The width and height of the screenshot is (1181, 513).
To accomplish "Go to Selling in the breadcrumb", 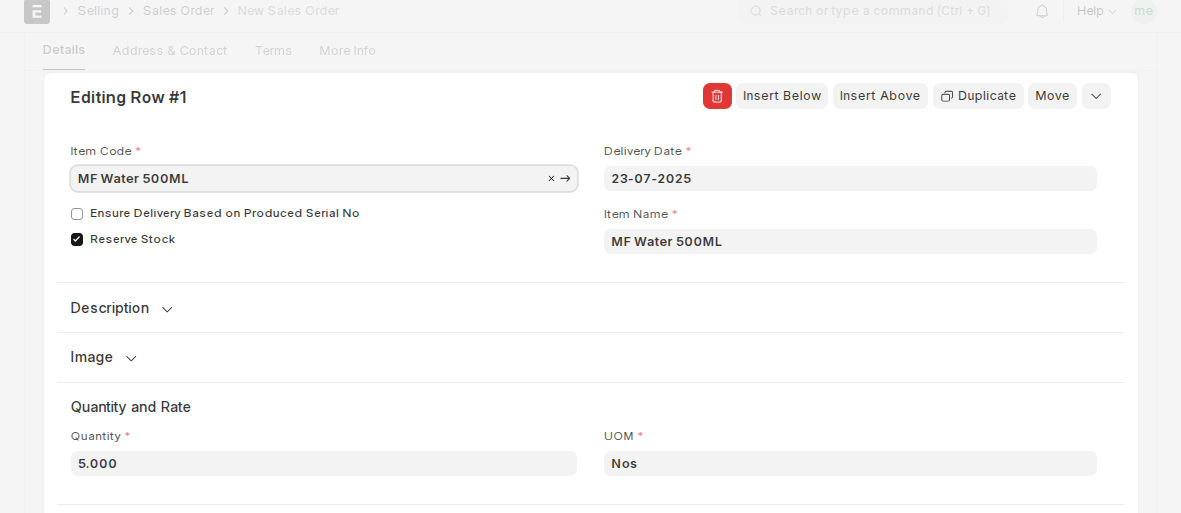I will tap(98, 11).
